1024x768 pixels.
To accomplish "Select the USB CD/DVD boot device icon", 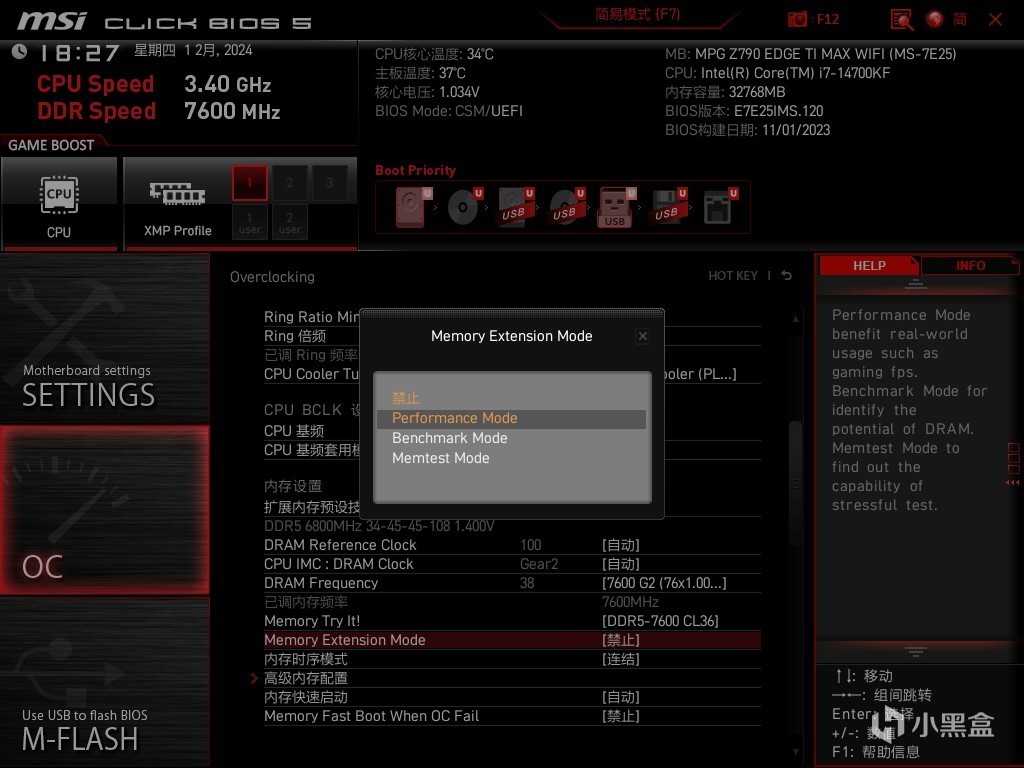I will tap(566, 207).
